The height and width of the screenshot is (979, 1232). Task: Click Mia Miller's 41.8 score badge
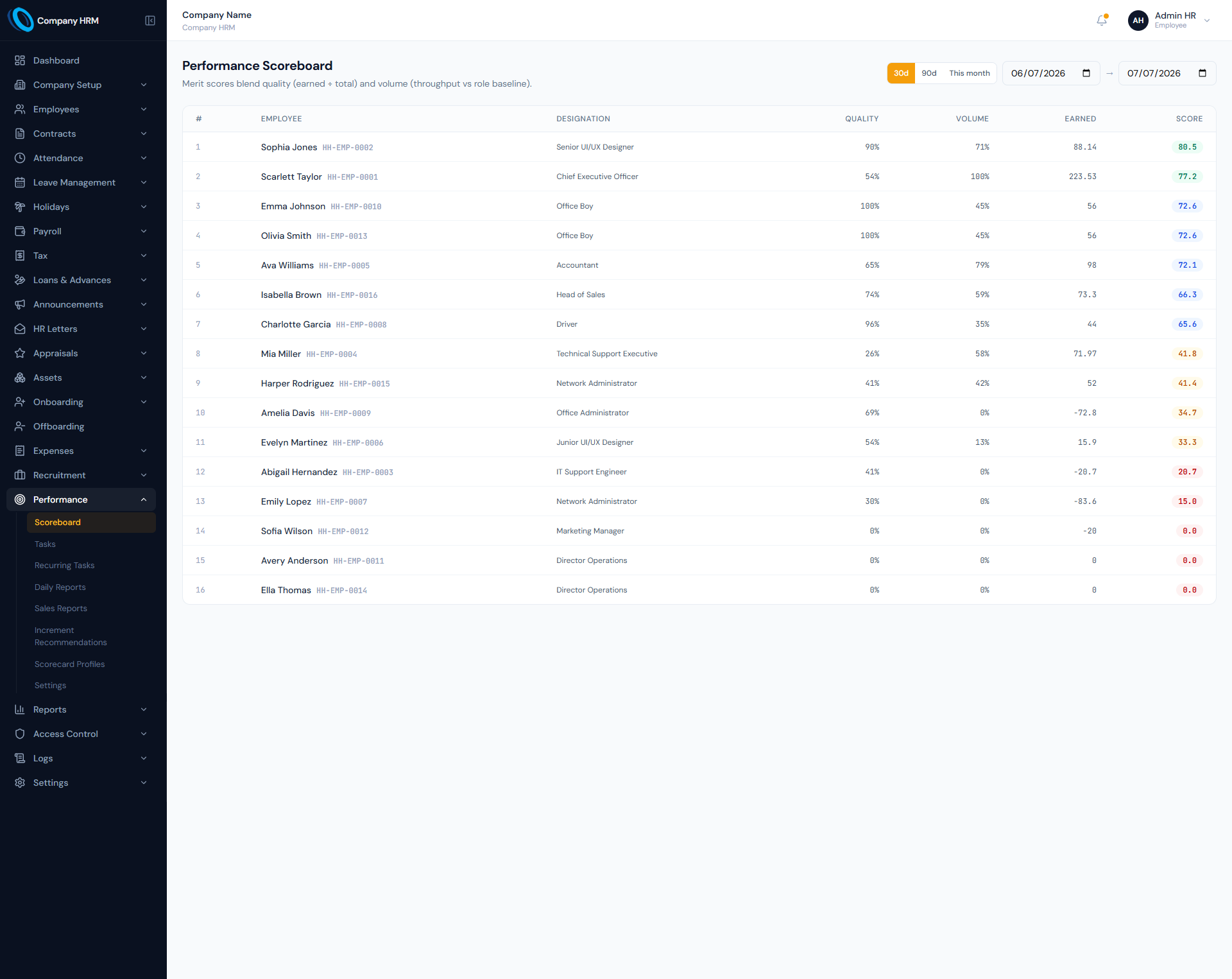[x=1187, y=354]
